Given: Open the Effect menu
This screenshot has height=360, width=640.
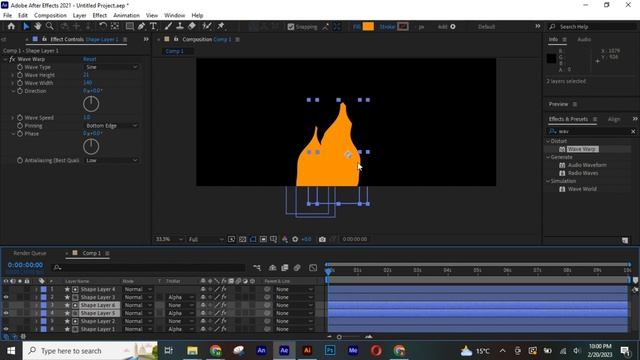Looking at the screenshot, I should point(100,16).
